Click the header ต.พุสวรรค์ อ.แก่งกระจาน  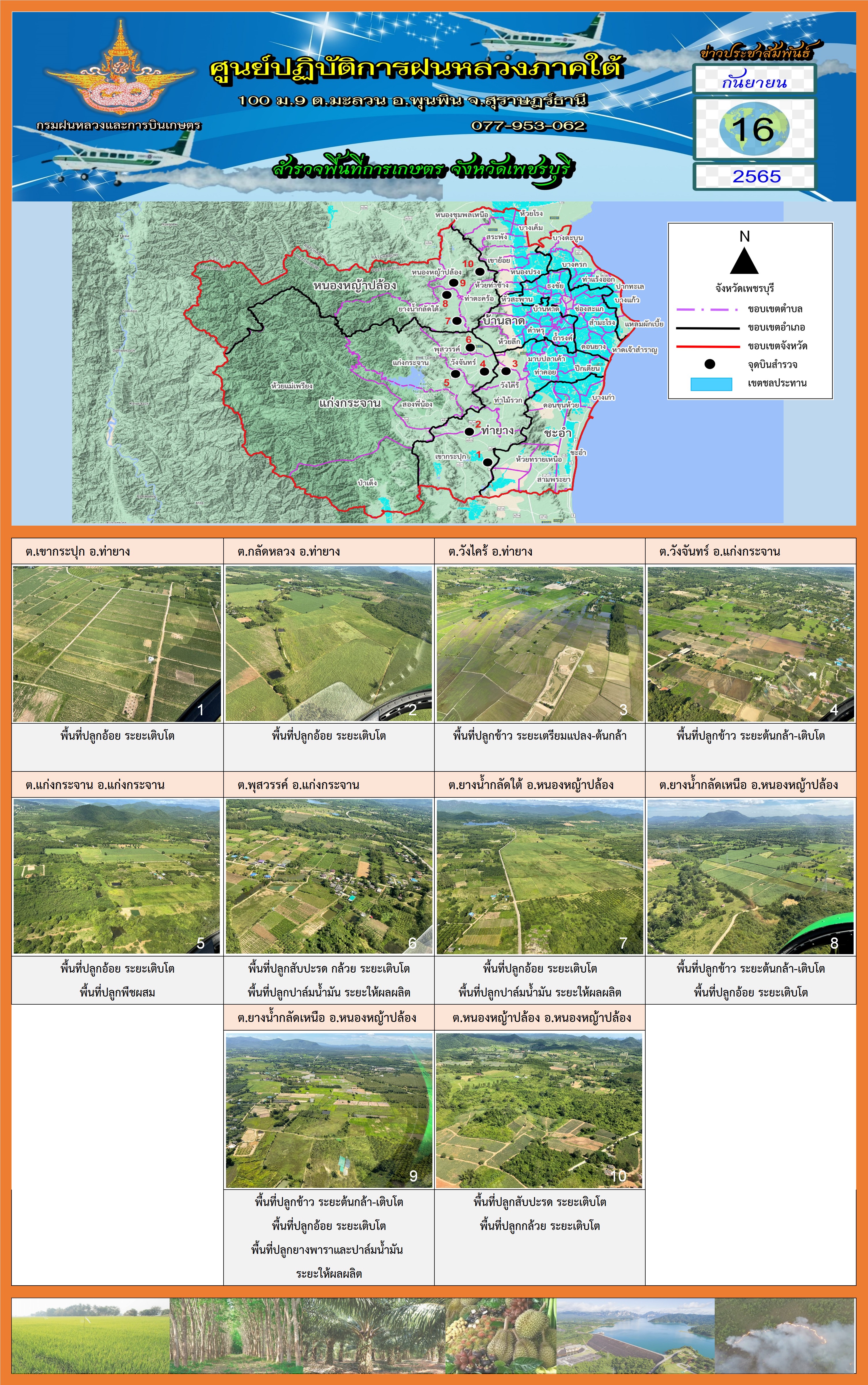pyautogui.click(x=298, y=785)
